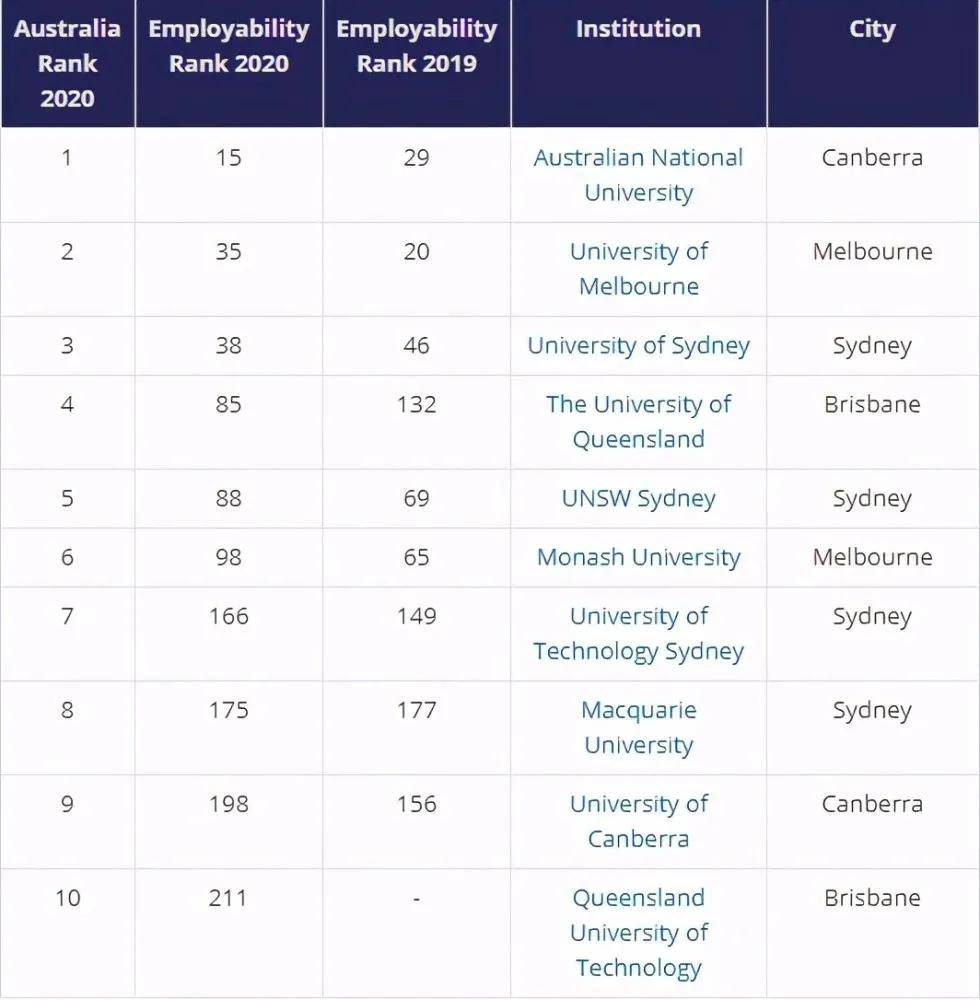Click the Monash University link
The height and width of the screenshot is (1000, 980).
tap(638, 558)
